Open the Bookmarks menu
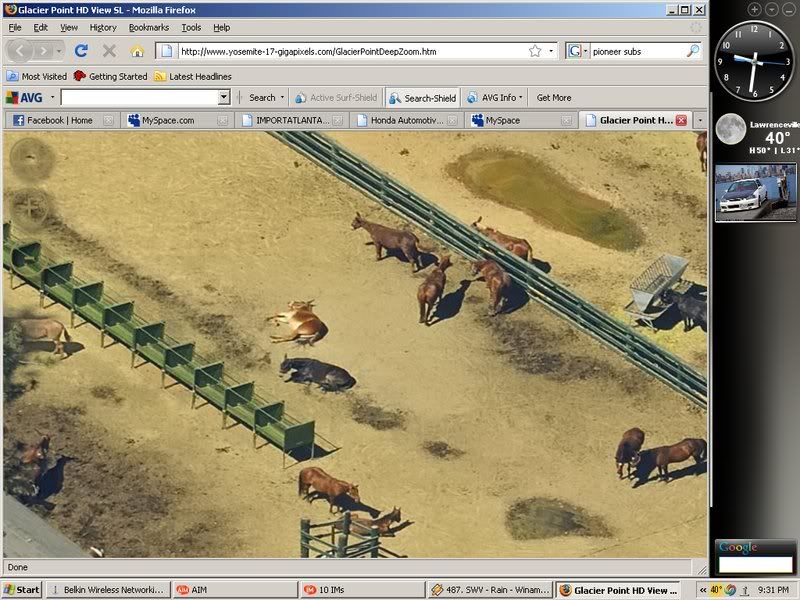This screenshot has height=600, width=800. coord(148,27)
